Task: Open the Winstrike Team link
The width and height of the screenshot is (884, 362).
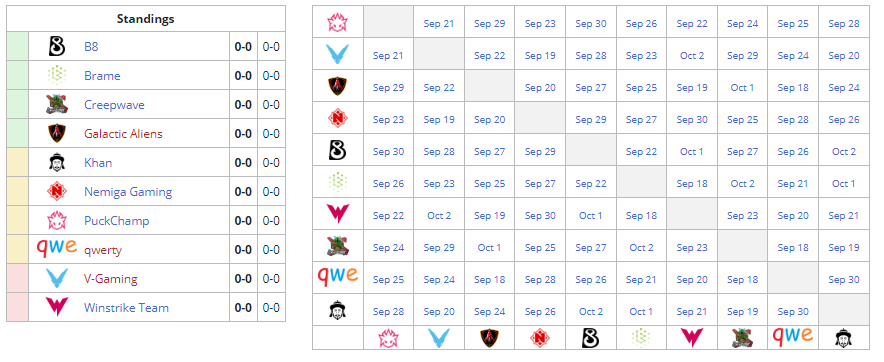Action: click(126, 308)
